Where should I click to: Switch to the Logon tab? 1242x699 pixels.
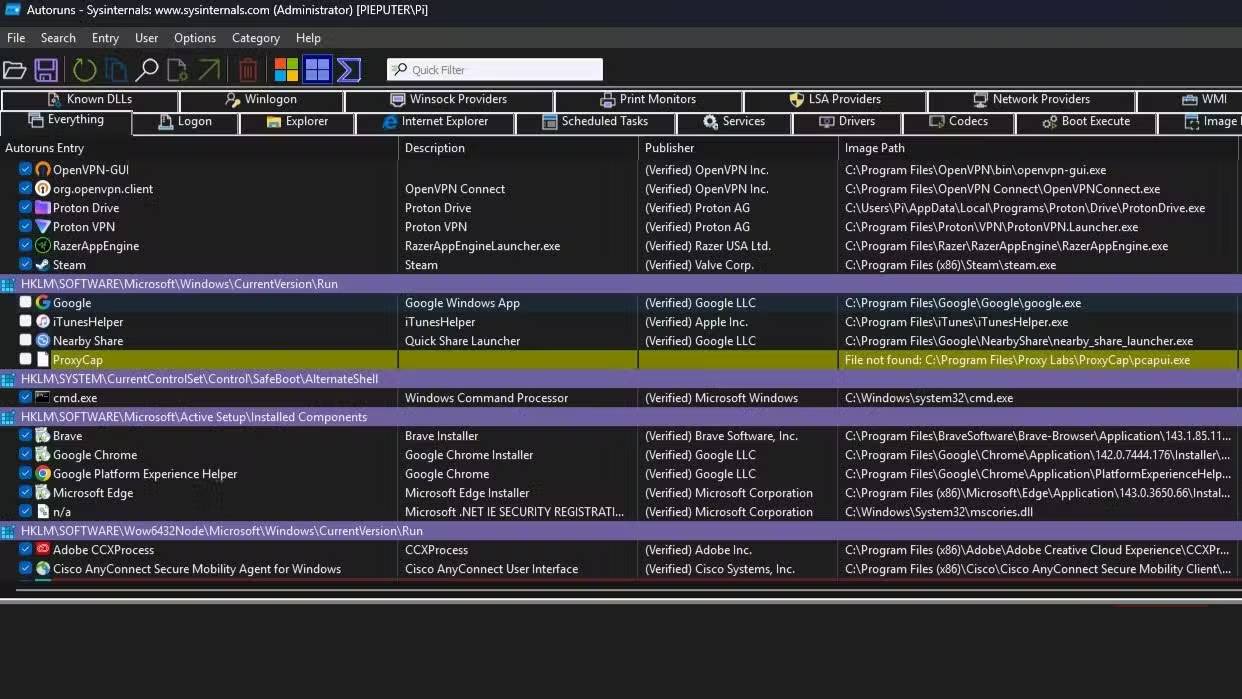186,122
